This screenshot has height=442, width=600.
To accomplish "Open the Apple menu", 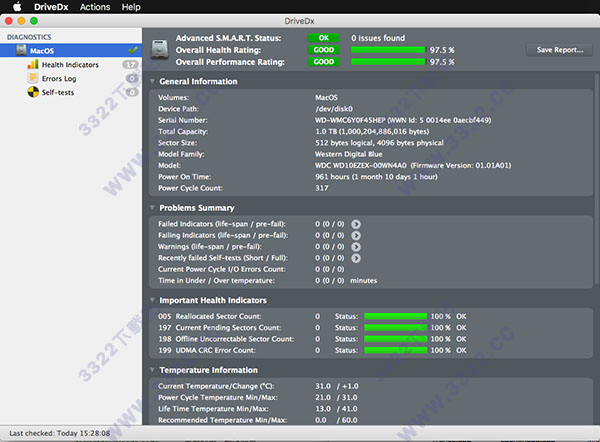I will coord(17,7).
